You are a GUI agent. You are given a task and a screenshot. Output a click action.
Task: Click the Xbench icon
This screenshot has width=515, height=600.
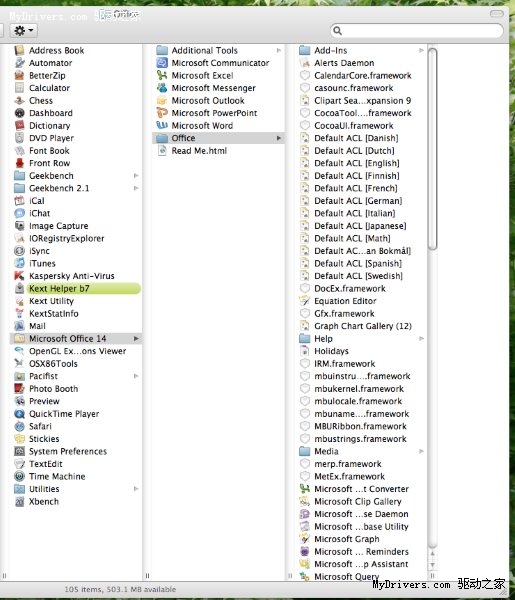tap(19, 502)
